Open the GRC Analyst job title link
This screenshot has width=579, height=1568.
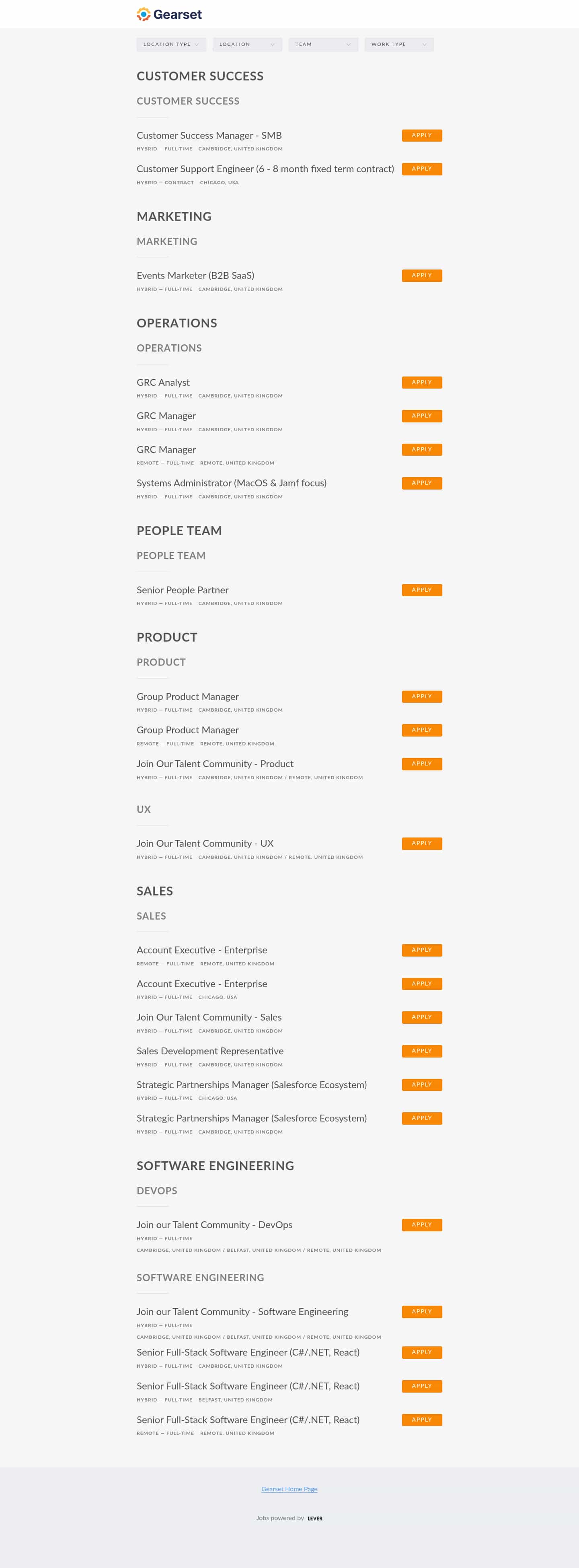pyautogui.click(x=163, y=383)
